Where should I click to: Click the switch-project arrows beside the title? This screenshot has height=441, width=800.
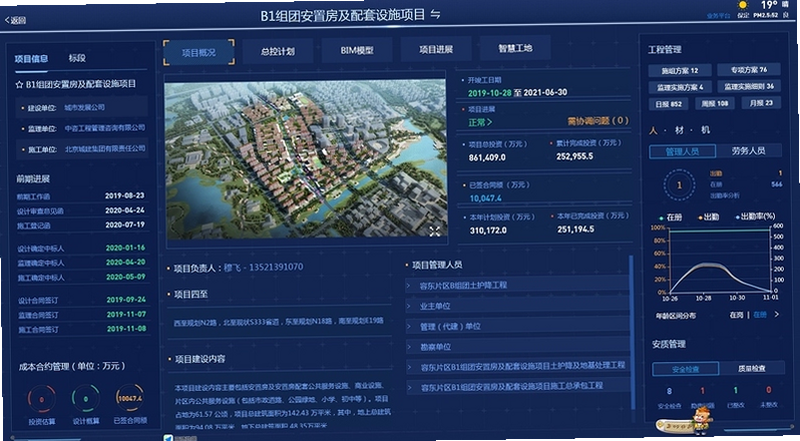click(x=435, y=14)
